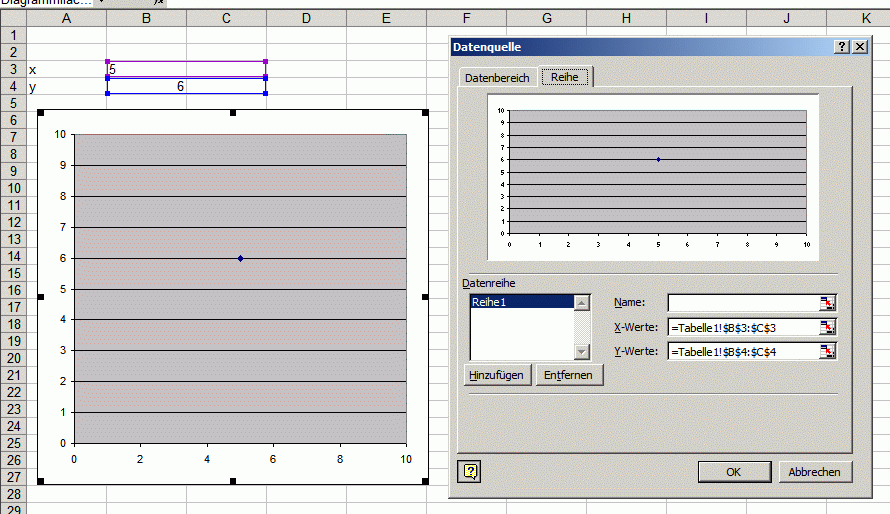890x514 pixels.
Task: Click the select-all corner of the sheet
Action: tap(14, 18)
